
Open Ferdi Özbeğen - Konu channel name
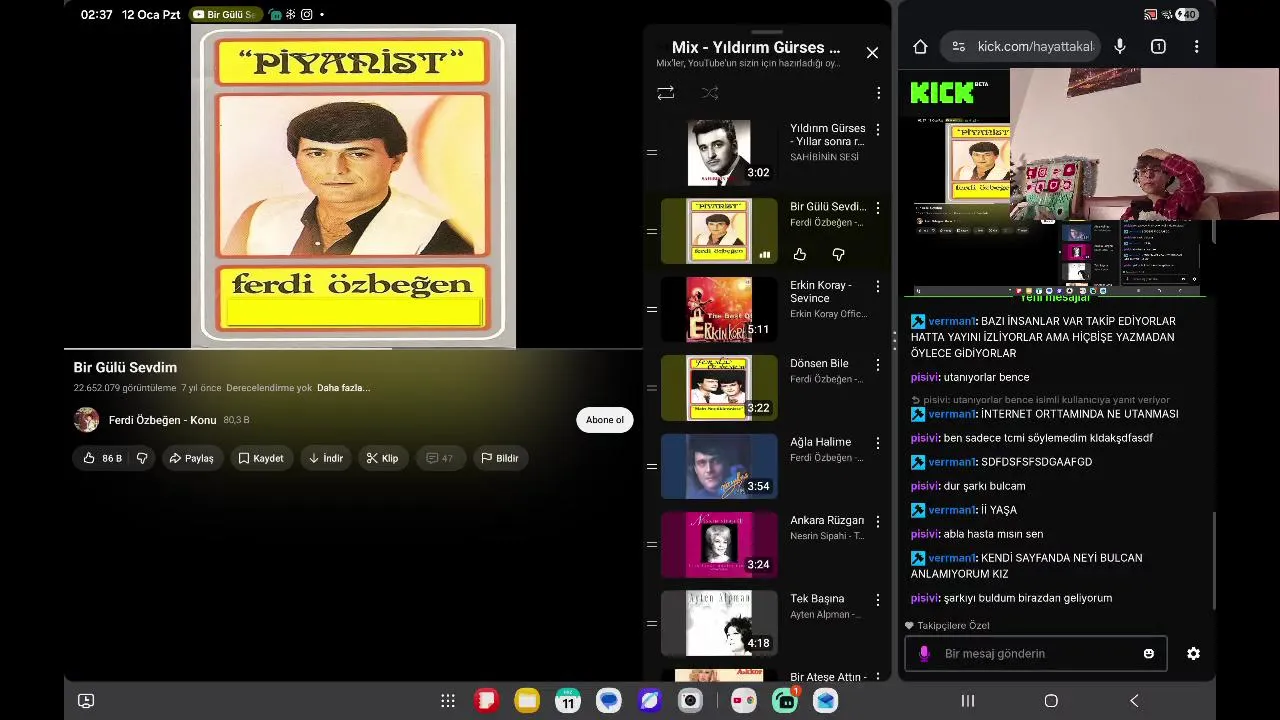[x=163, y=420]
